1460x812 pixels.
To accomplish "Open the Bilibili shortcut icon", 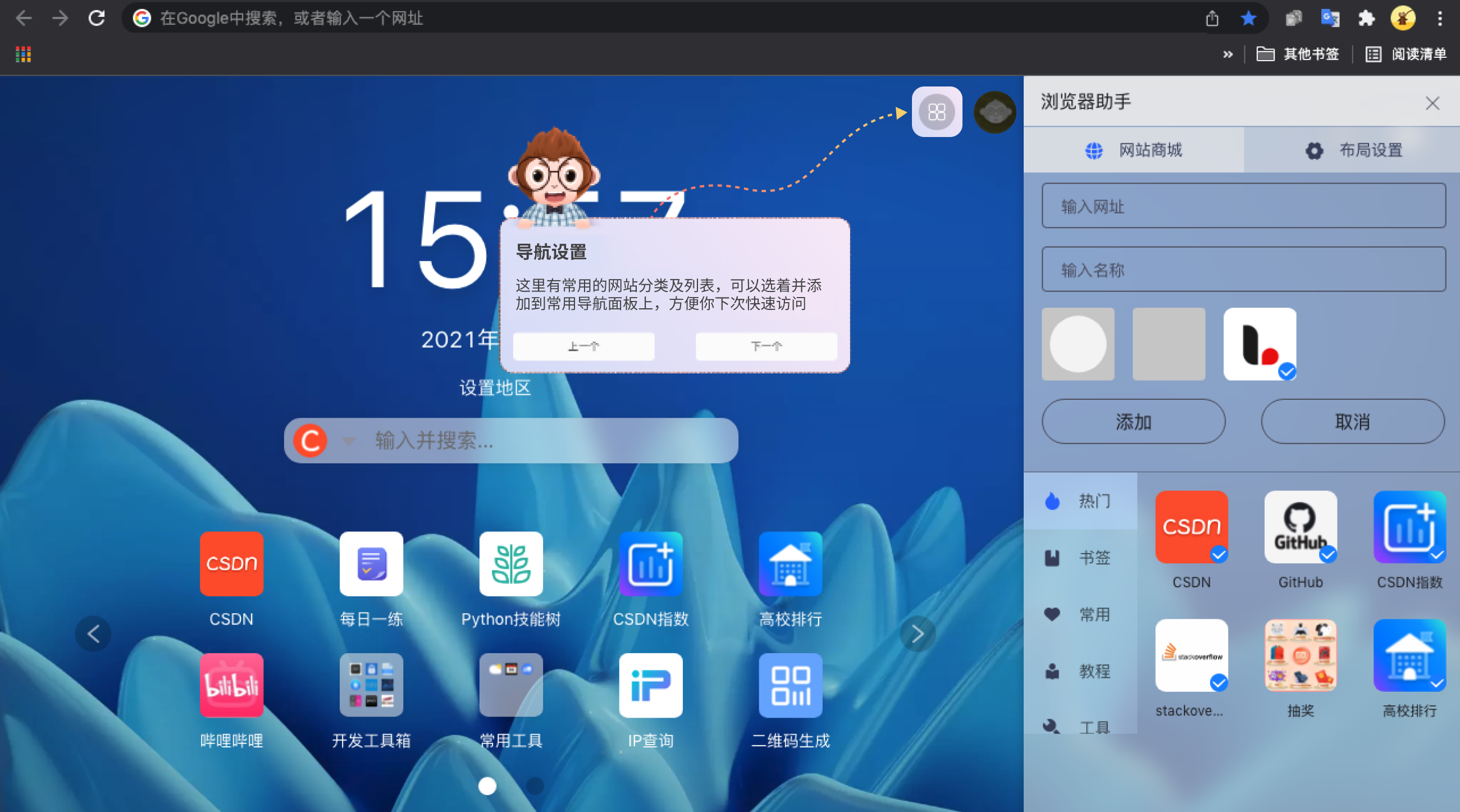I will (x=231, y=685).
